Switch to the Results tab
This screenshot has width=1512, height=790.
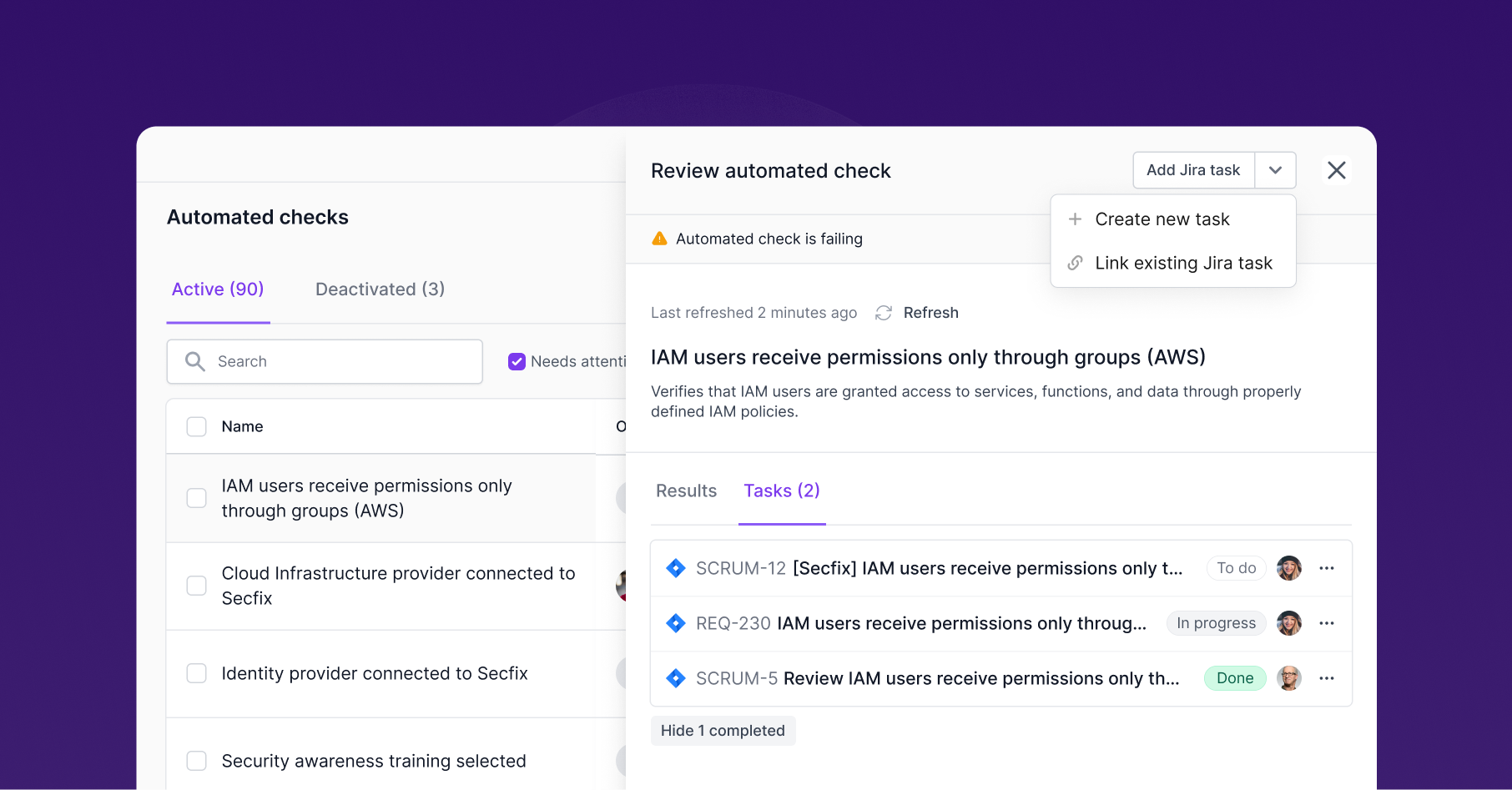point(686,491)
